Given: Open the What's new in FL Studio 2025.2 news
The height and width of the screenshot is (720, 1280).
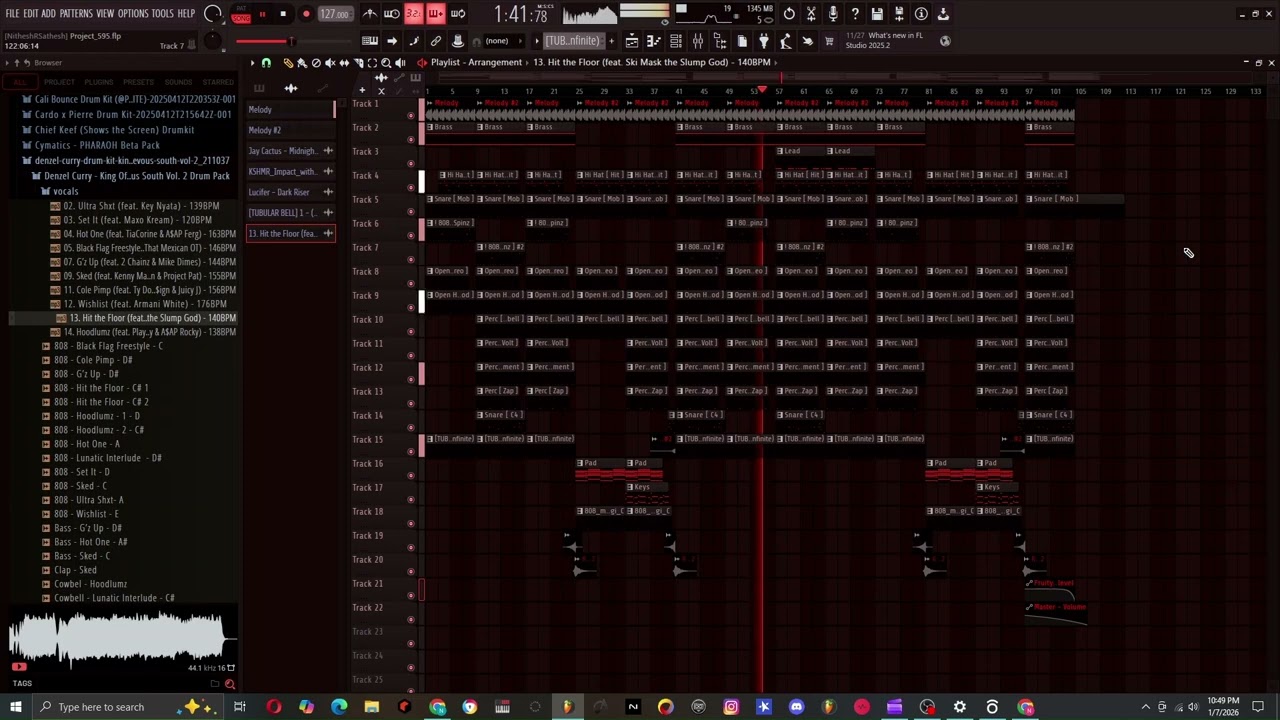Looking at the screenshot, I should 886,40.
